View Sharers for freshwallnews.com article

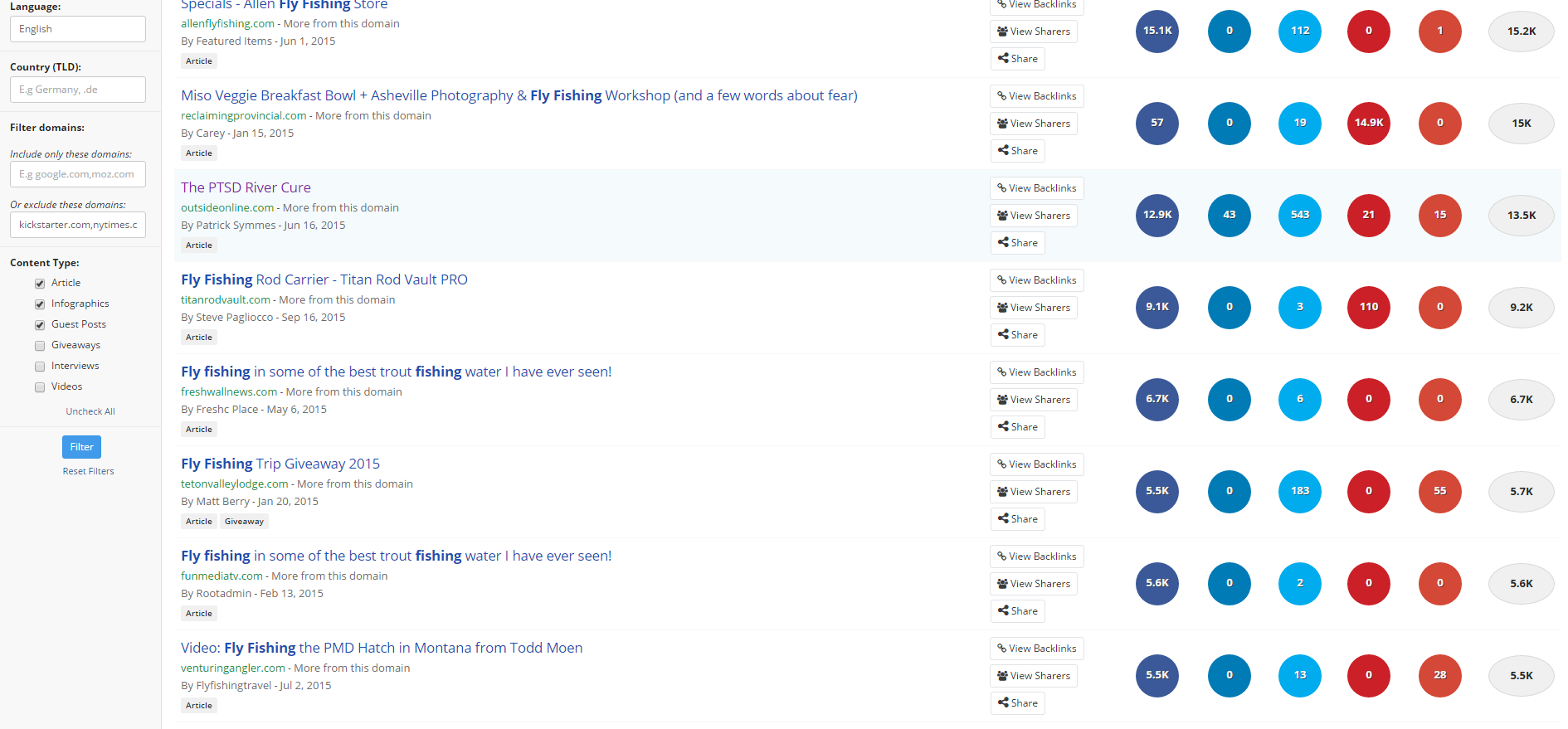(x=1034, y=400)
